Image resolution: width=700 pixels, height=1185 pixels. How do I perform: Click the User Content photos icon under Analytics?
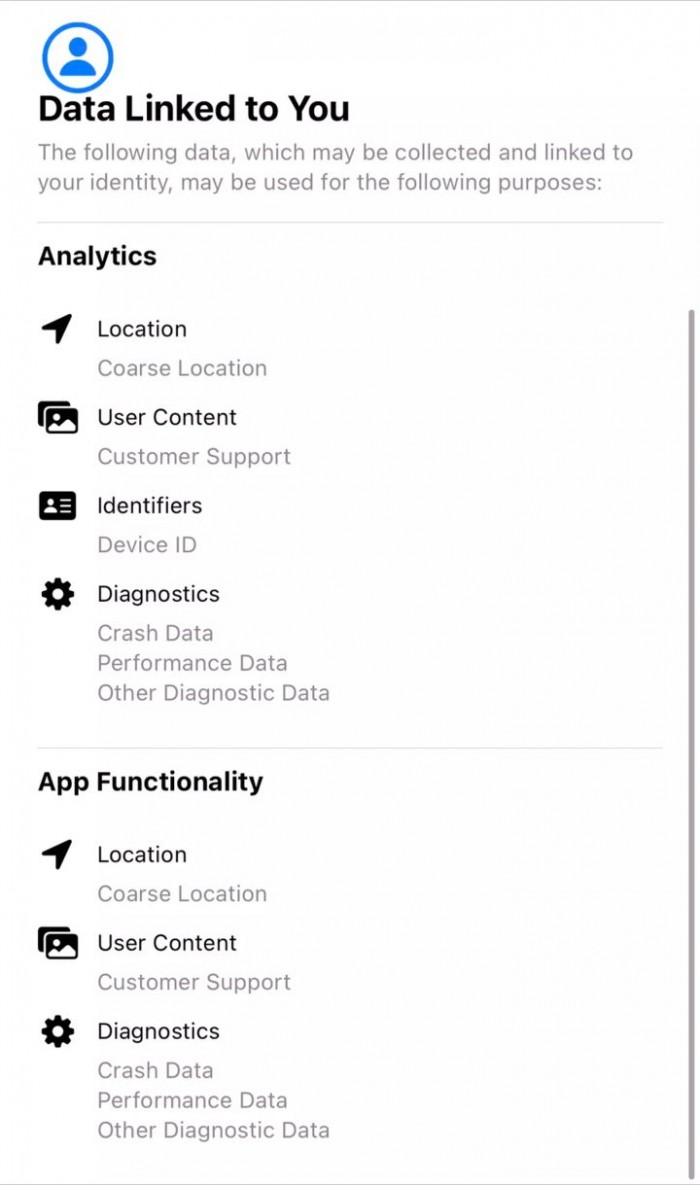pos(57,417)
